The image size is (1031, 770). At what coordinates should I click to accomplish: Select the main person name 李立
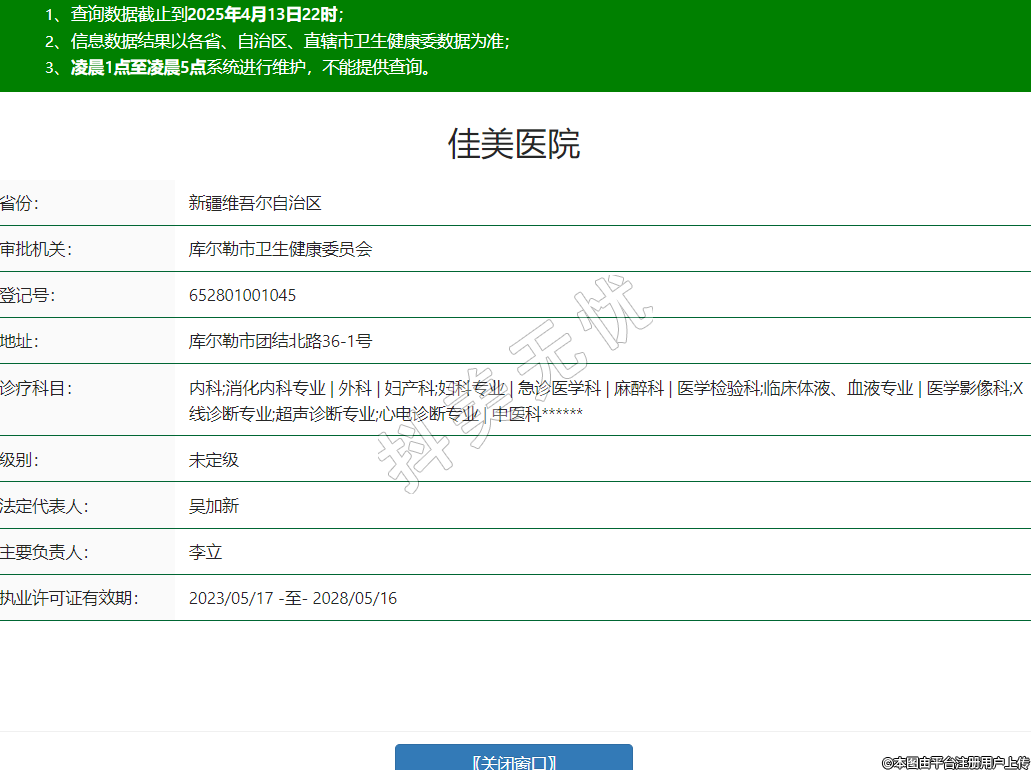pyautogui.click(x=205, y=552)
